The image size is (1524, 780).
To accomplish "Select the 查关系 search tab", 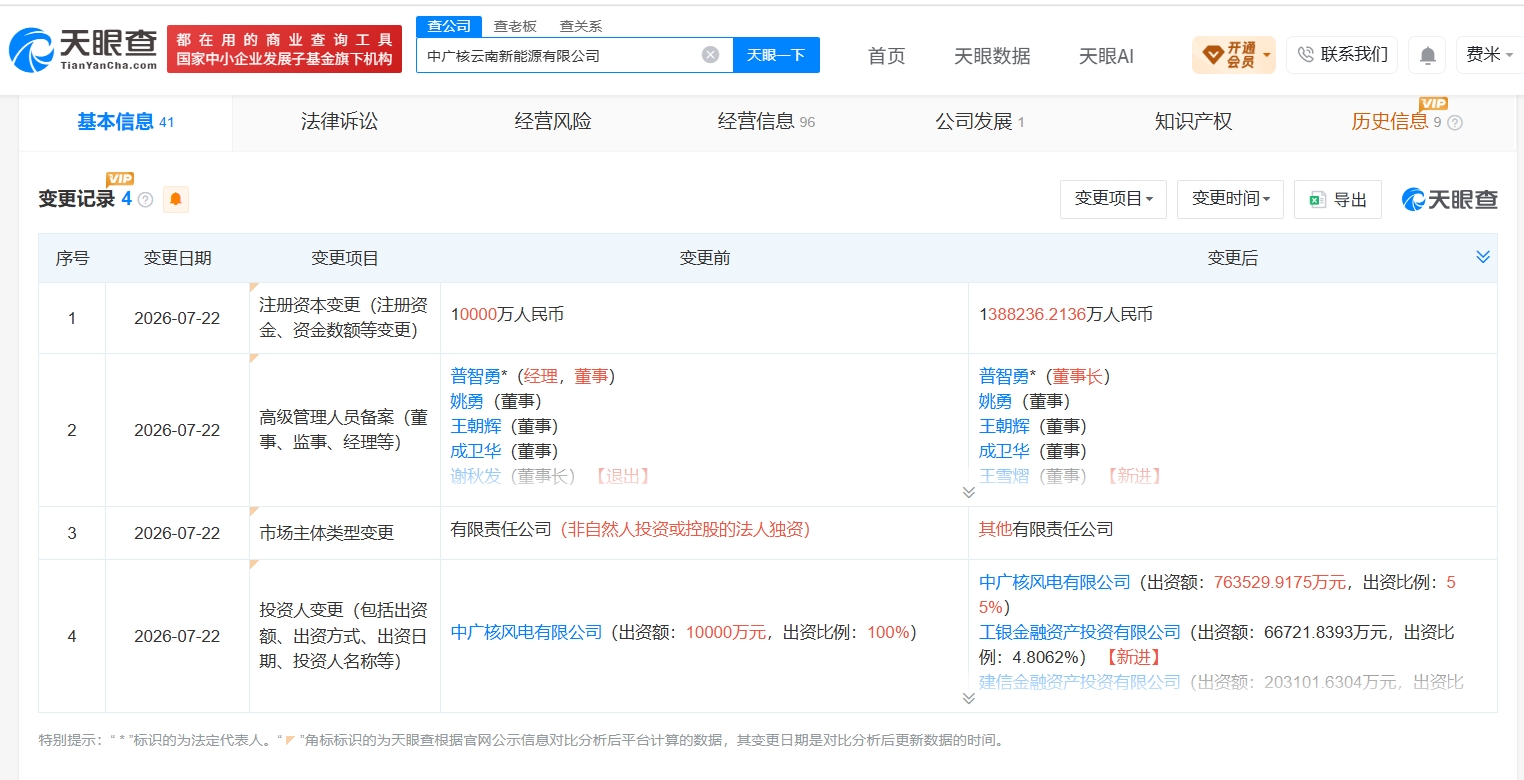I will pyautogui.click(x=580, y=27).
